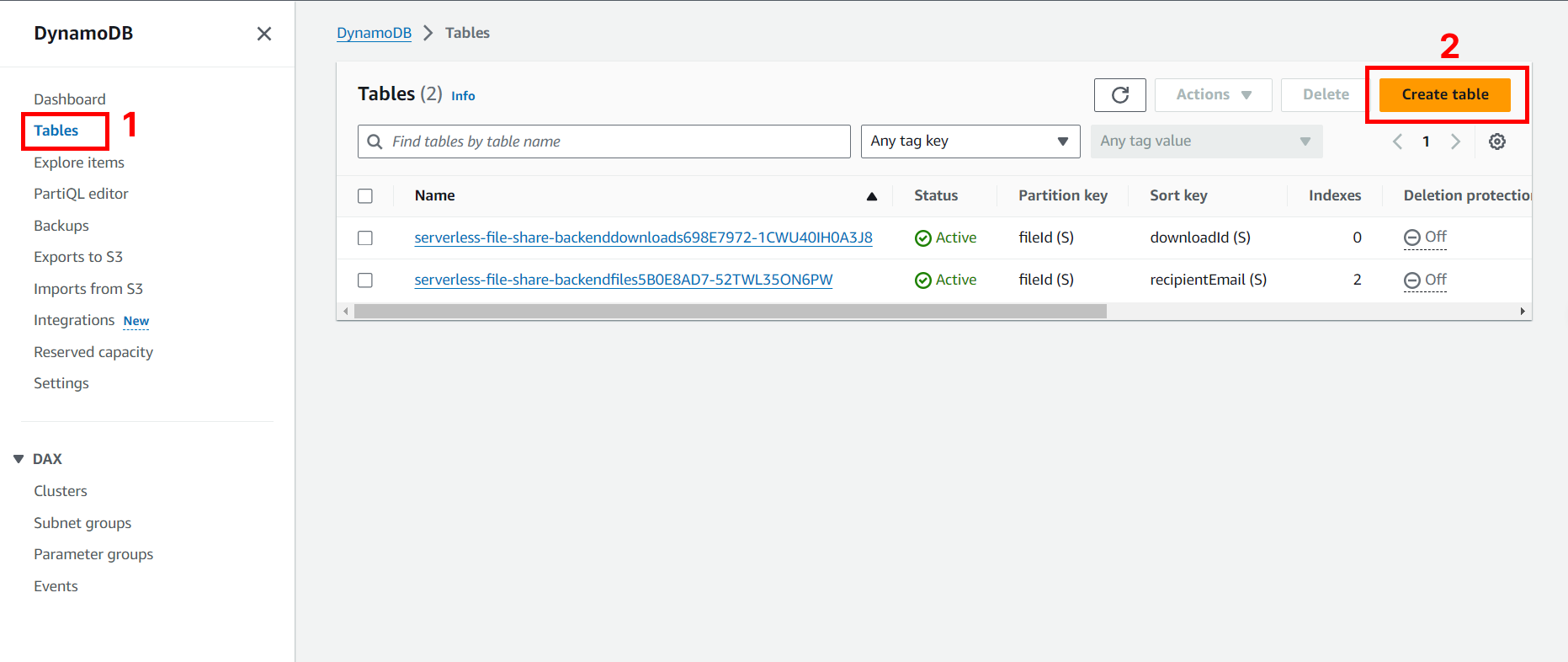The image size is (1568, 662).
Task: Click the Partition key column header
Action: tap(1063, 195)
